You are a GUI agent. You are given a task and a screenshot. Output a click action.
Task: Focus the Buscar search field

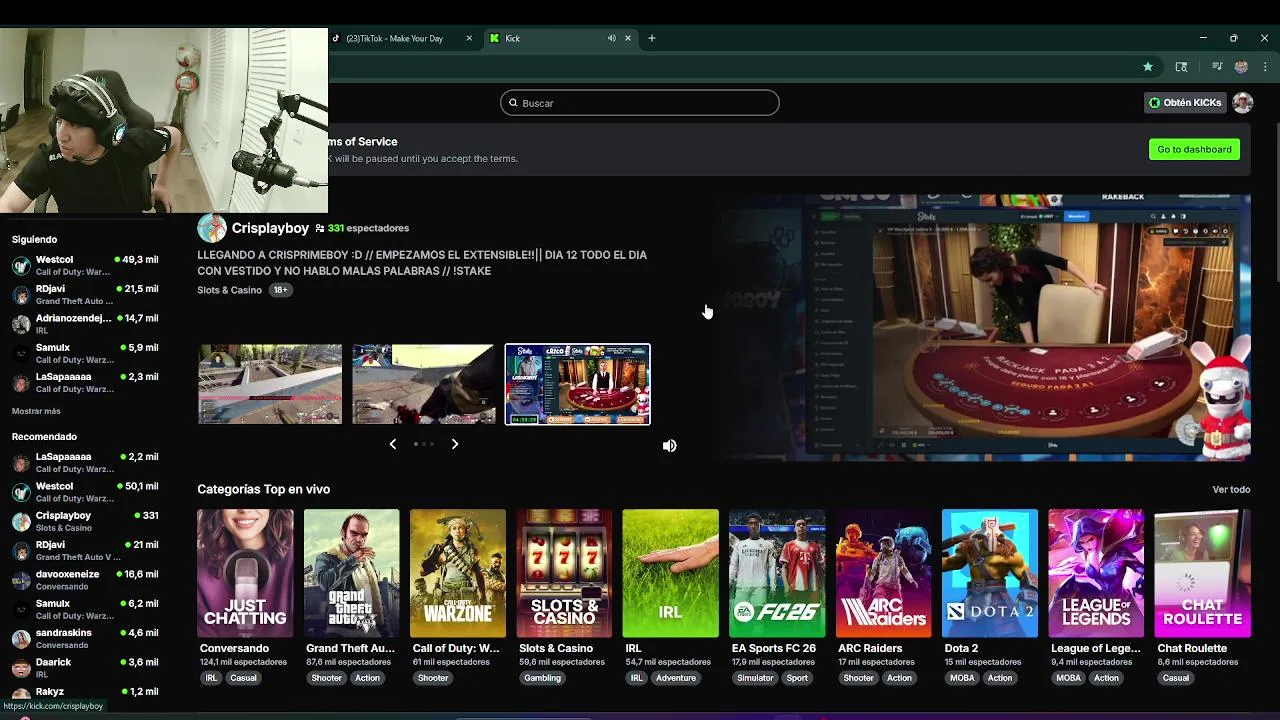click(x=640, y=103)
